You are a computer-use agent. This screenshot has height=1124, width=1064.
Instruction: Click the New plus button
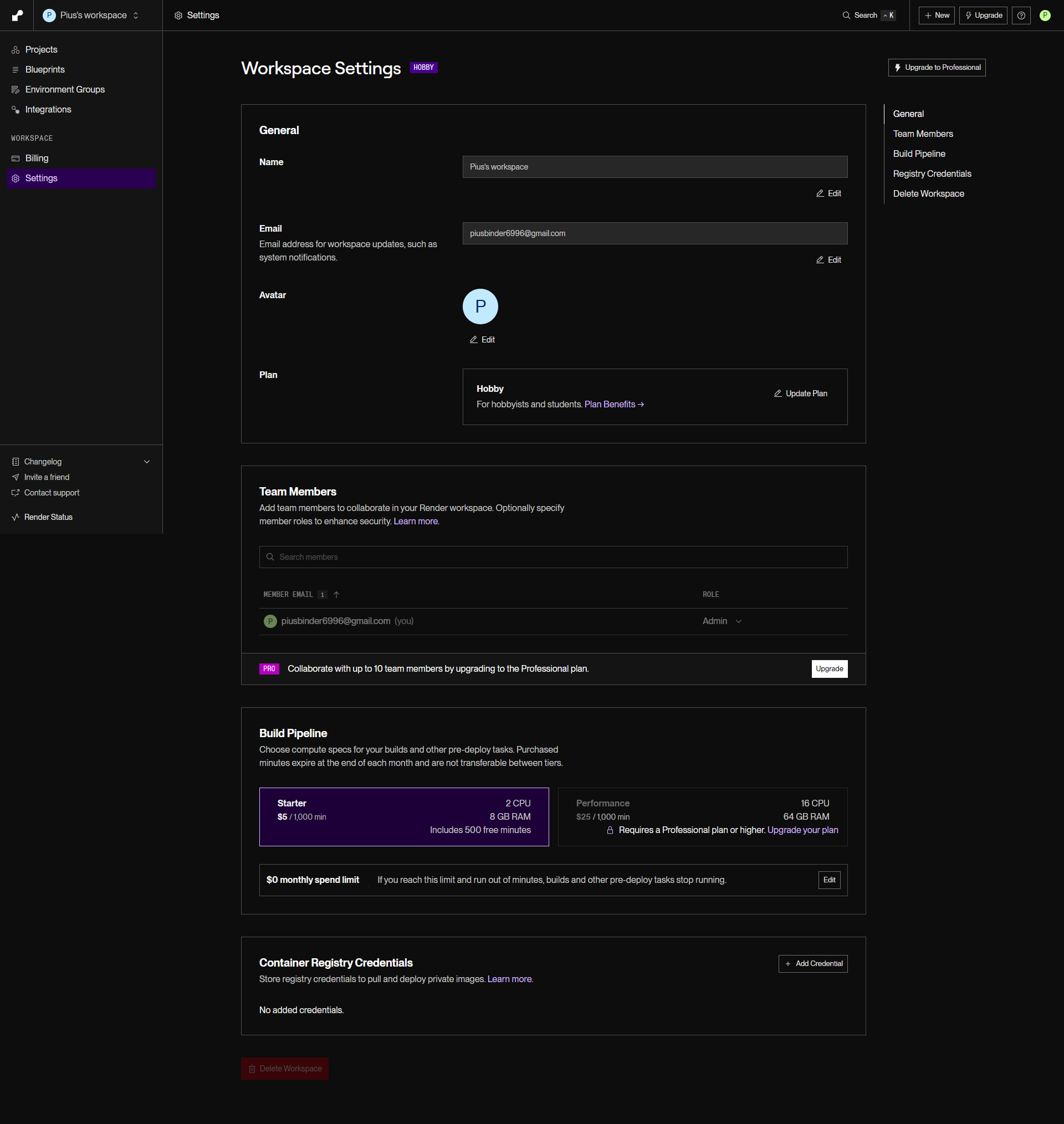[937, 16]
